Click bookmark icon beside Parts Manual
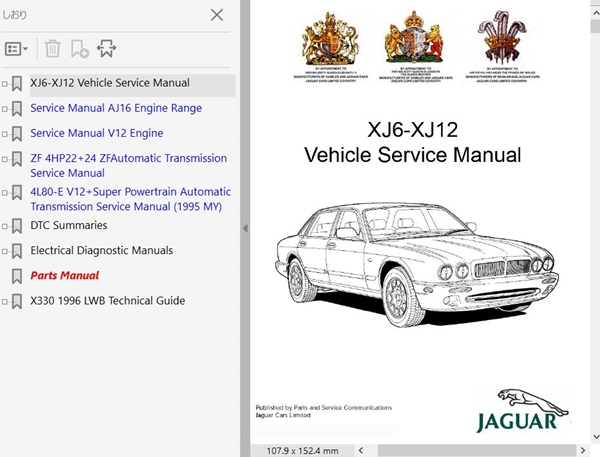The image size is (600, 457). point(16,276)
